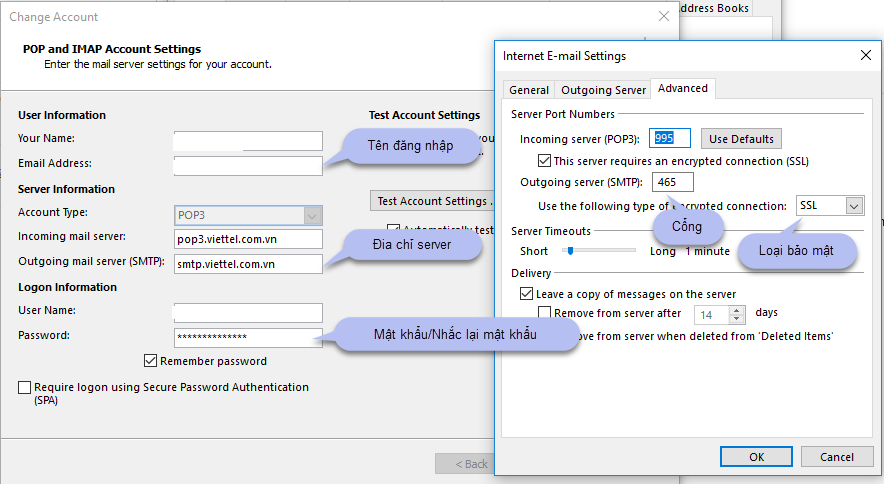Switch to the General tab
This screenshot has width=884, height=484.
tap(529, 90)
